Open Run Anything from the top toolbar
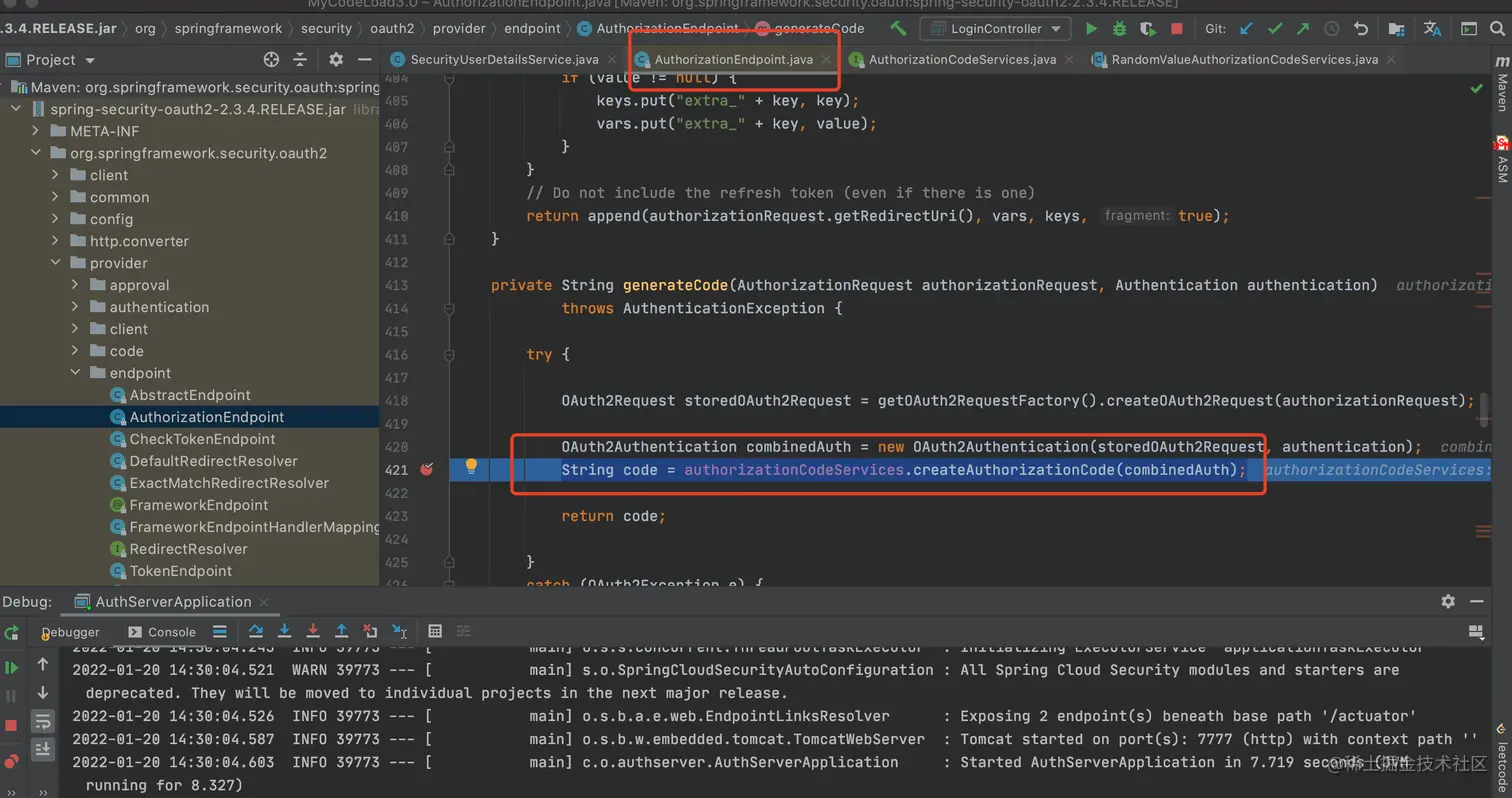Image resolution: width=1512 pixels, height=798 pixels. pyautogui.click(x=1467, y=29)
